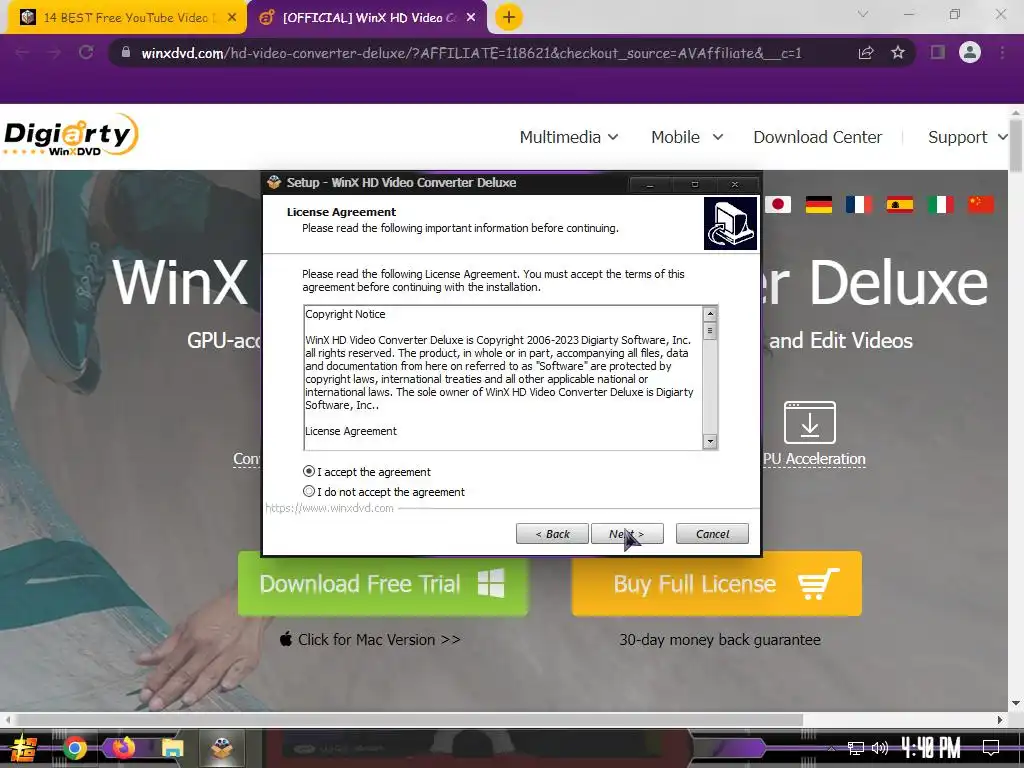Expand the Support menu
Screen dimensions: 1024x768
tap(968, 137)
